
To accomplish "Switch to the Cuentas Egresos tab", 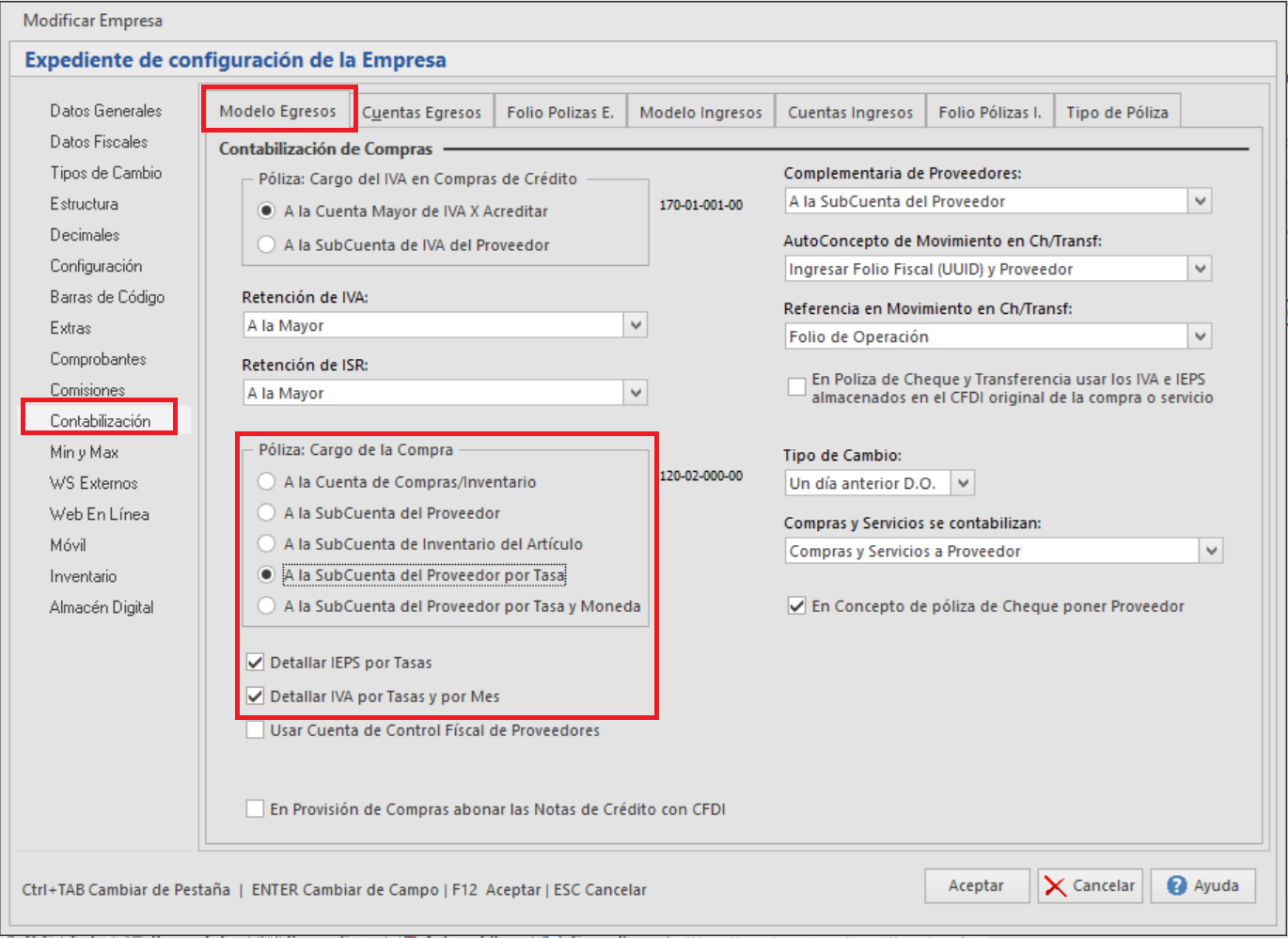I will [x=421, y=112].
